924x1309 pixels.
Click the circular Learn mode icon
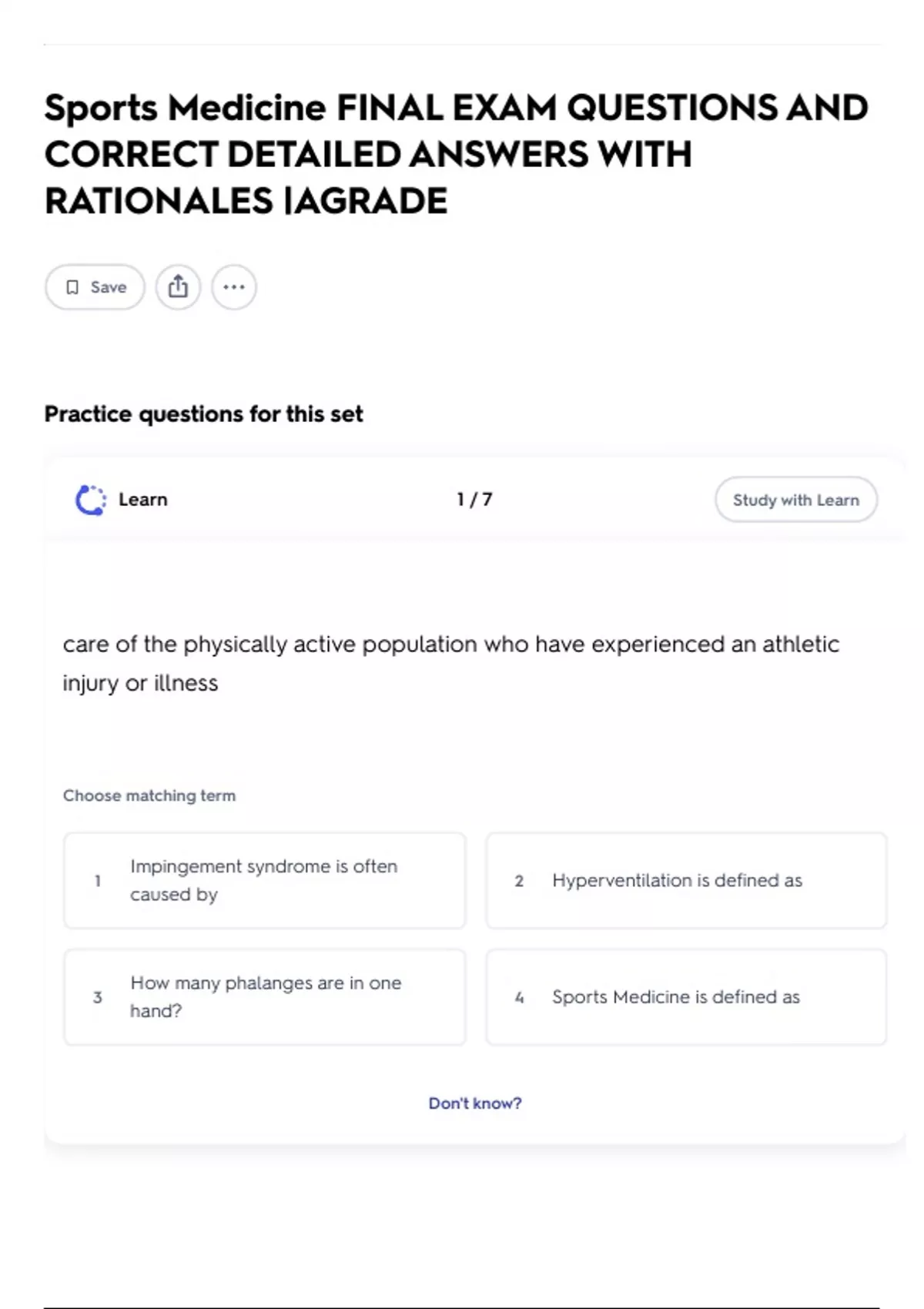click(x=91, y=500)
